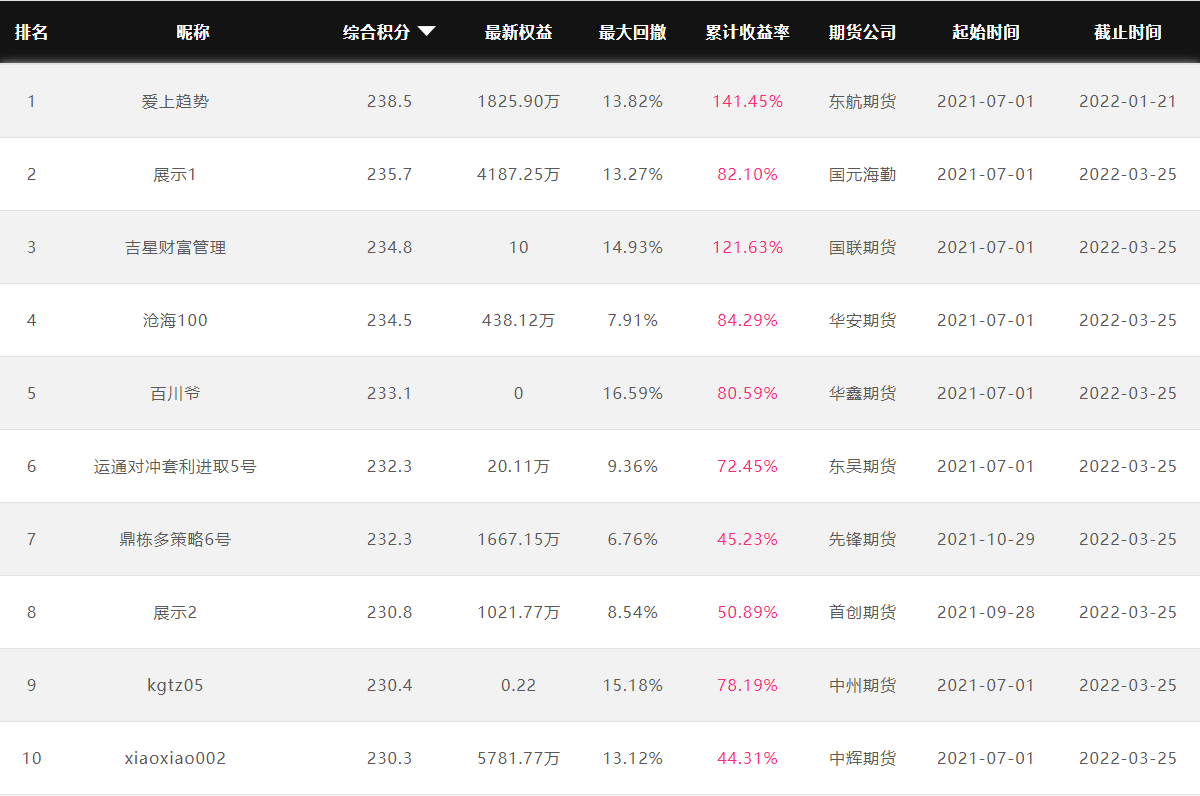Screen dimensions: 1200x796
Task: Click the 1021.77万 equity value
Action: 518,612
